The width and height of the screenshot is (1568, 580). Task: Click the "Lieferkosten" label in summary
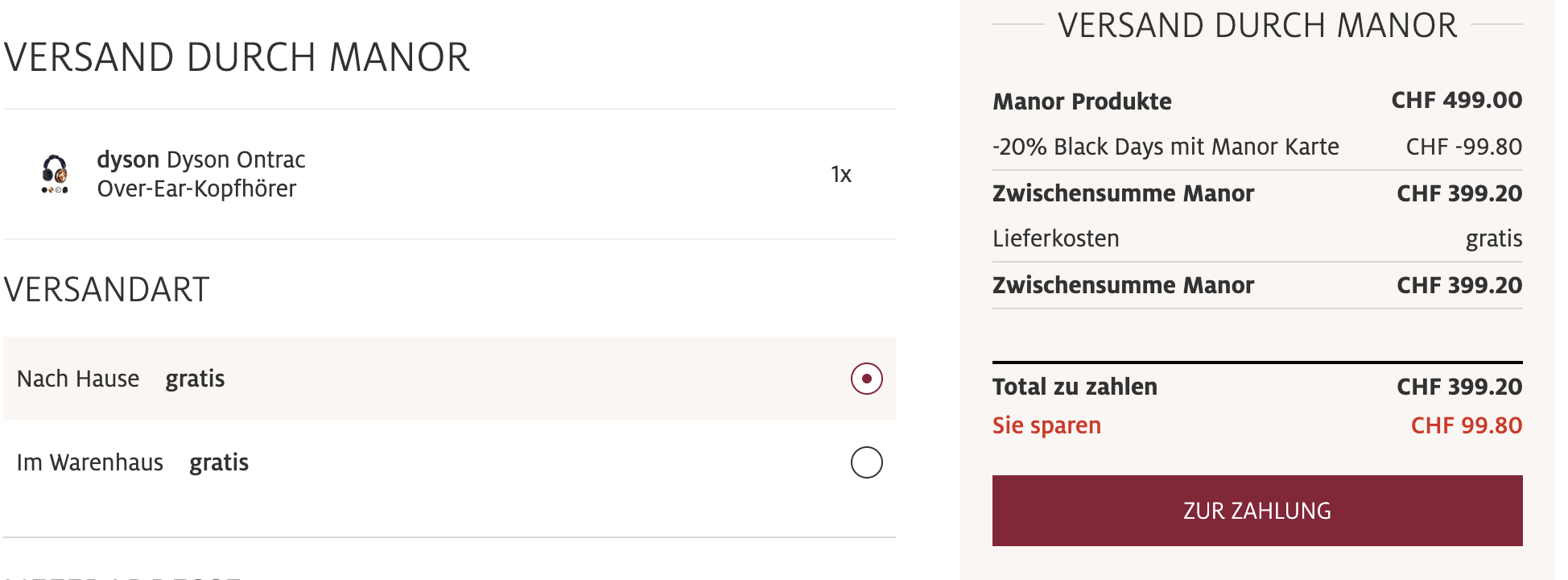1056,238
